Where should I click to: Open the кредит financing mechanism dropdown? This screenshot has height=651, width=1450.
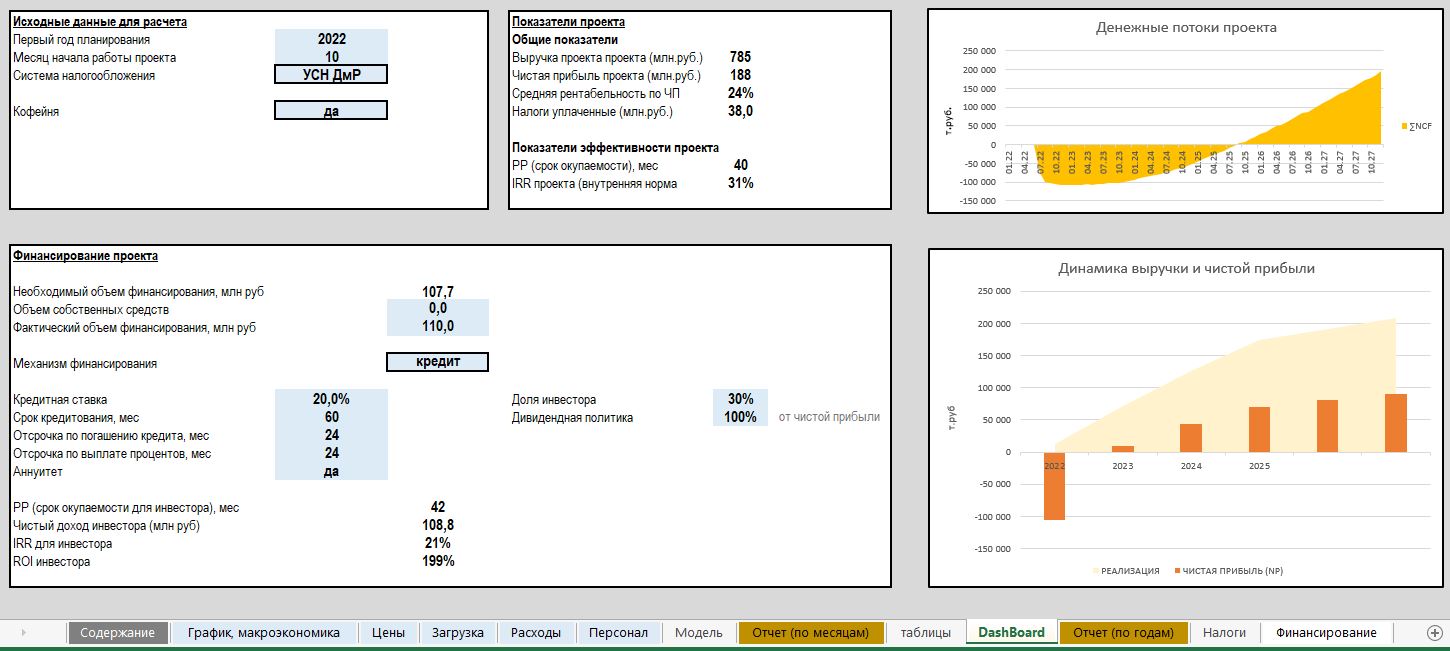pos(438,362)
